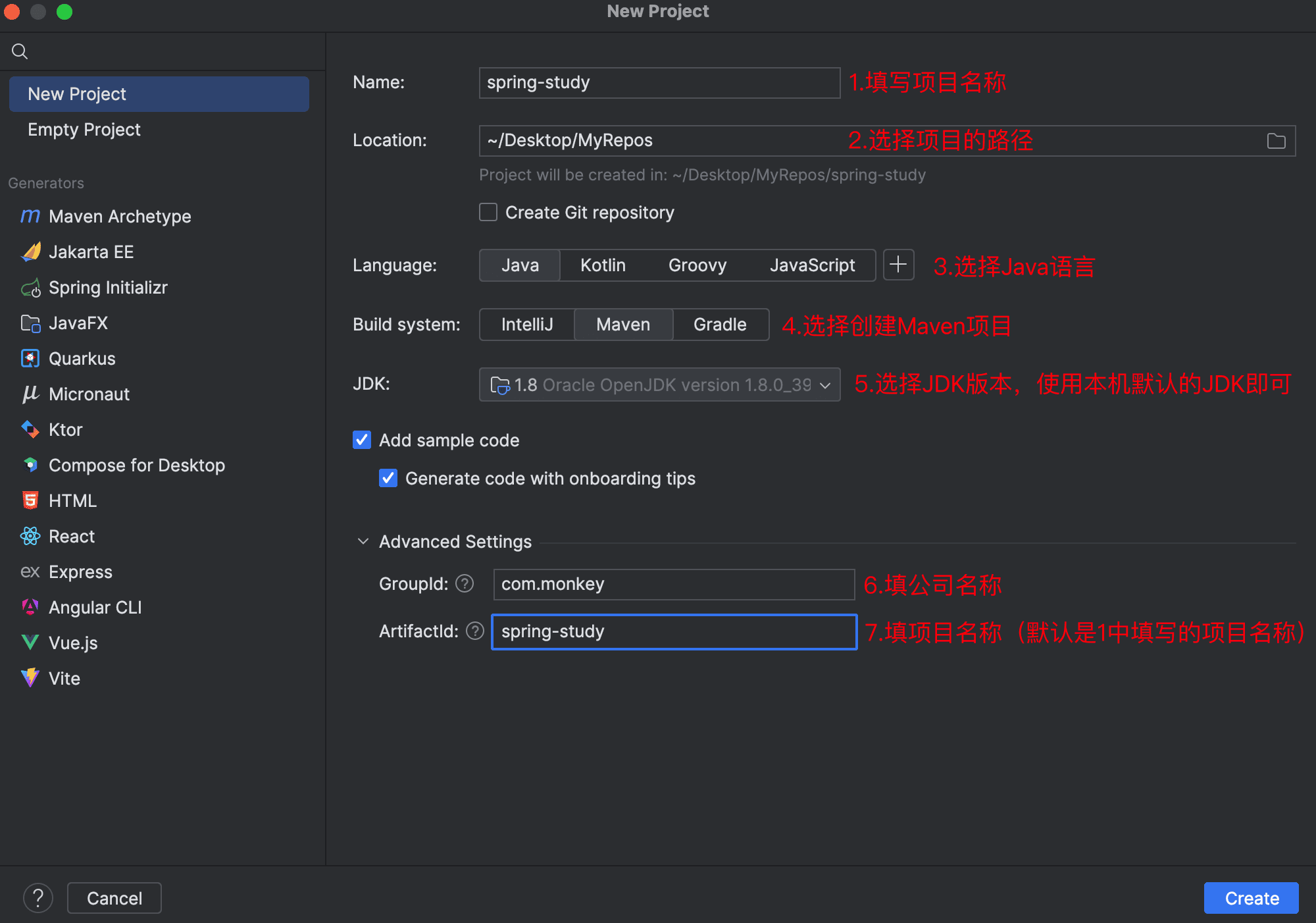Screen dimensions: 1316x923
Task: Select the JavaFX generator label
Action: pos(78,323)
